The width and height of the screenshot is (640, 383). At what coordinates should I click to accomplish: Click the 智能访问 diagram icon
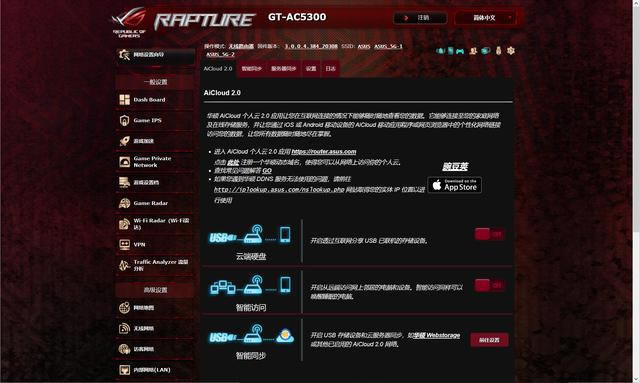click(251, 284)
